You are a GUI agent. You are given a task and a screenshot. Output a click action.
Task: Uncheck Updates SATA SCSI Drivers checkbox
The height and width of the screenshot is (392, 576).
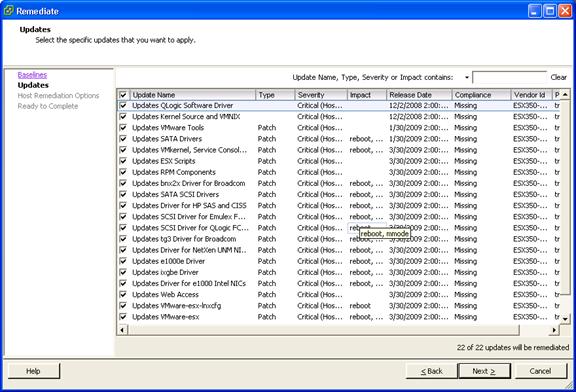[123, 194]
